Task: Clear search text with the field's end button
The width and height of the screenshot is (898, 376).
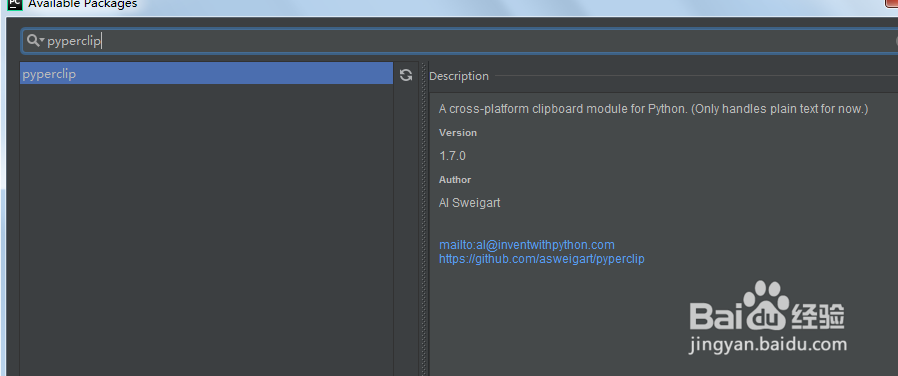Action: tap(896, 41)
